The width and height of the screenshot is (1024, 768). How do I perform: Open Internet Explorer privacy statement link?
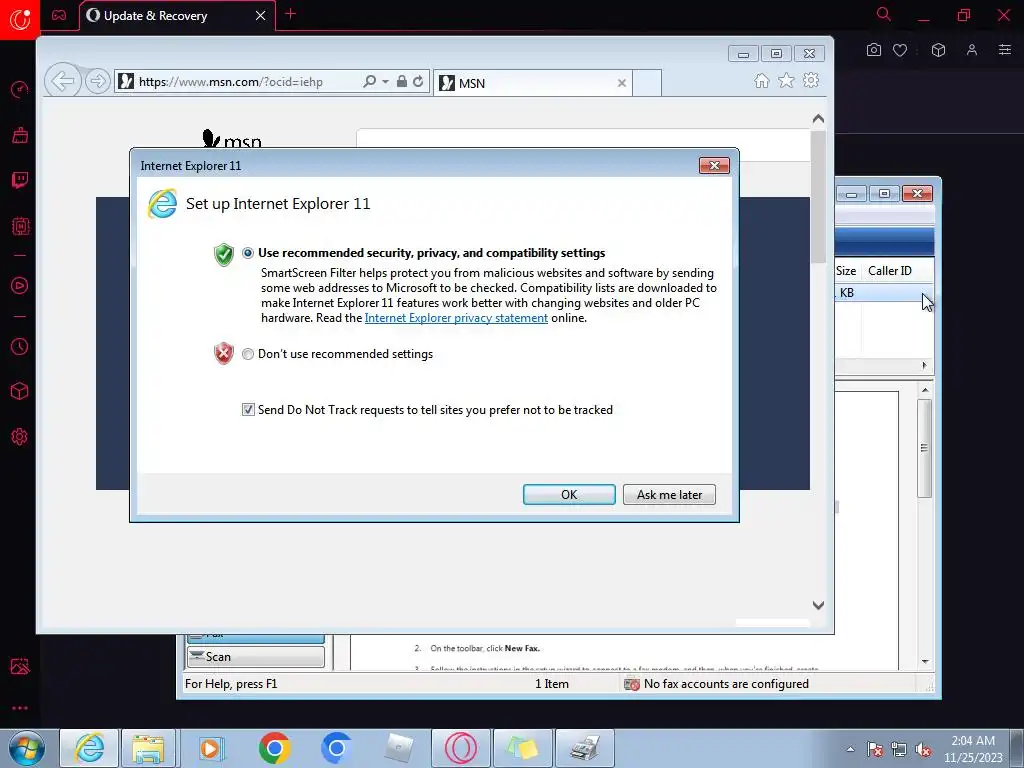[456, 318]
